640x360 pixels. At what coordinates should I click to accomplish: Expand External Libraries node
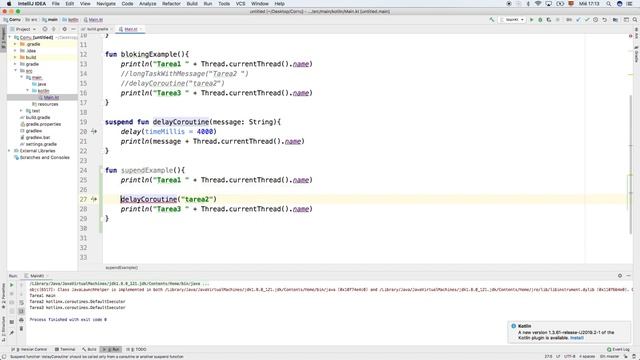tap(10, 151)
